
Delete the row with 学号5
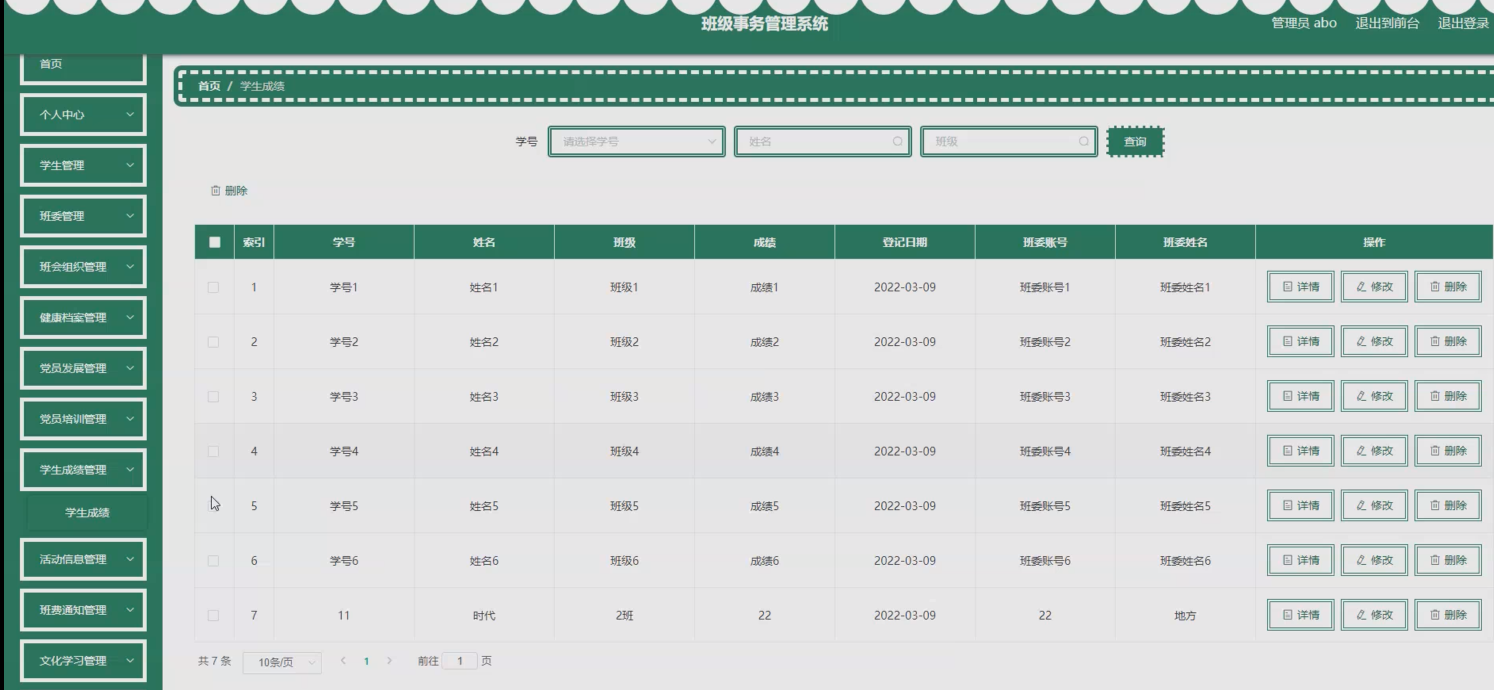click(x=1447, y=506)
